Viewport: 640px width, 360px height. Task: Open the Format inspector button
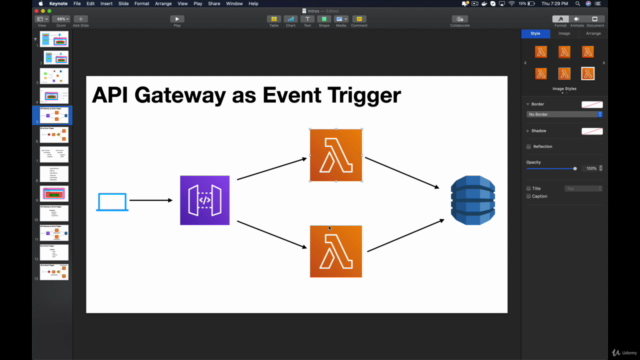click(560, 19)
